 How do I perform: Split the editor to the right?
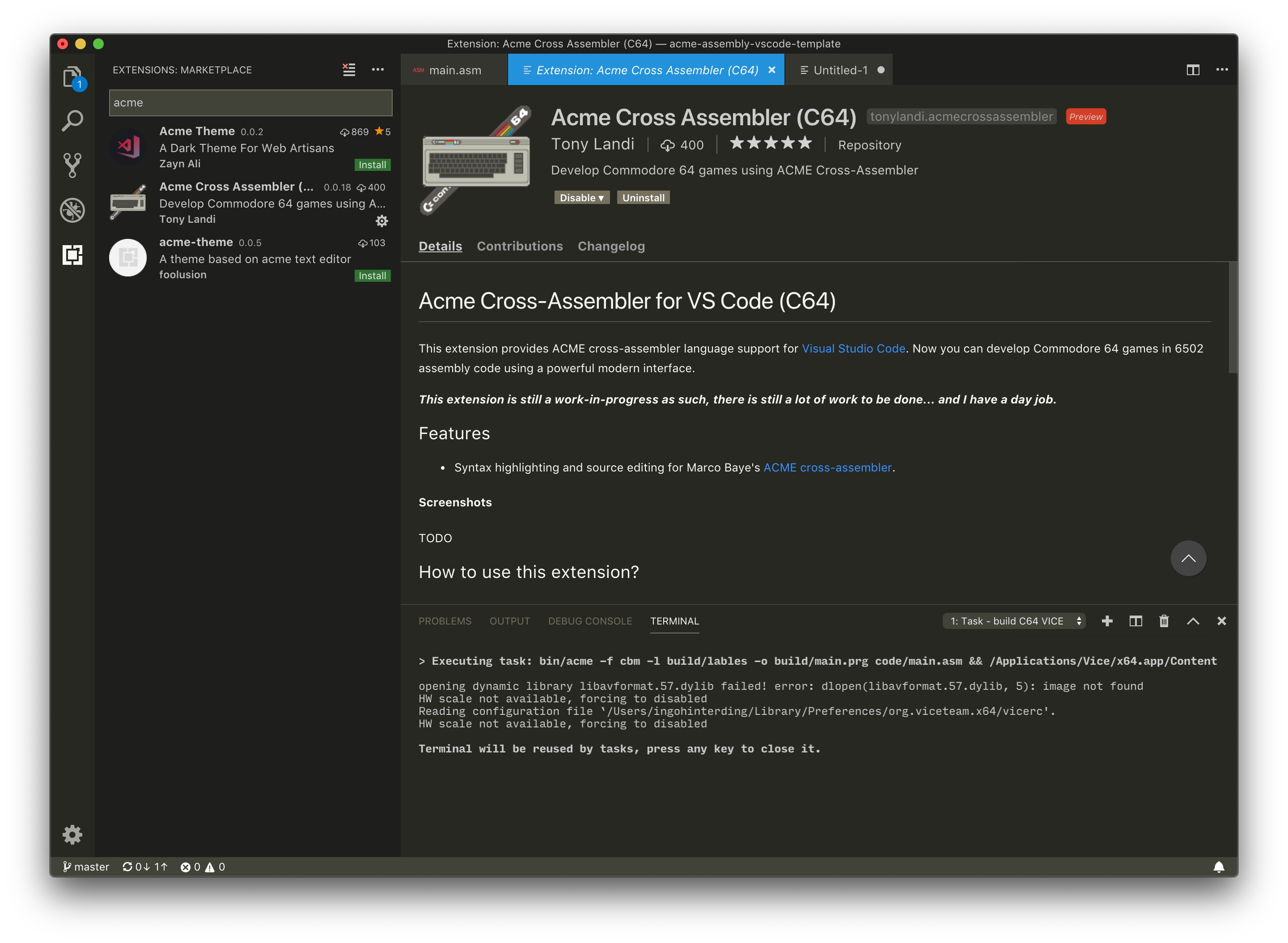pos(1193,70)
